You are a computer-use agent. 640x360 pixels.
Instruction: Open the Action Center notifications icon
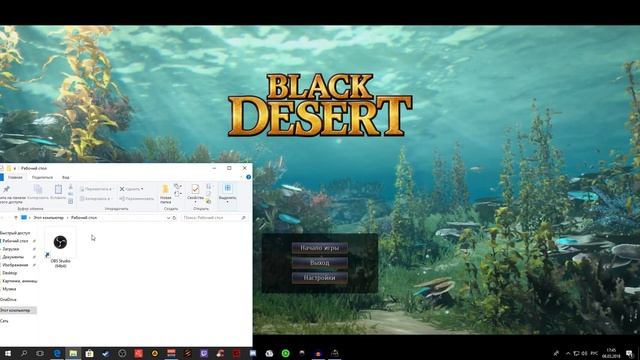click(x=630, y=353)
